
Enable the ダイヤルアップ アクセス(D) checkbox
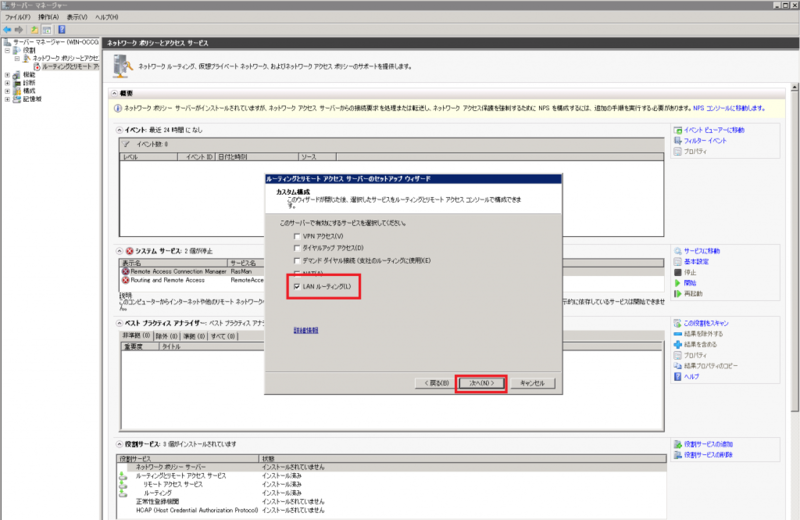(297, 248)
